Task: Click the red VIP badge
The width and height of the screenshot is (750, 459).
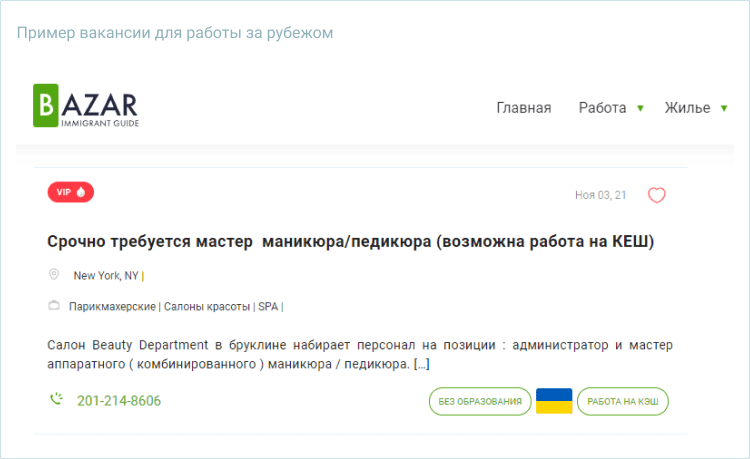Action: click(x=71, y=192)
